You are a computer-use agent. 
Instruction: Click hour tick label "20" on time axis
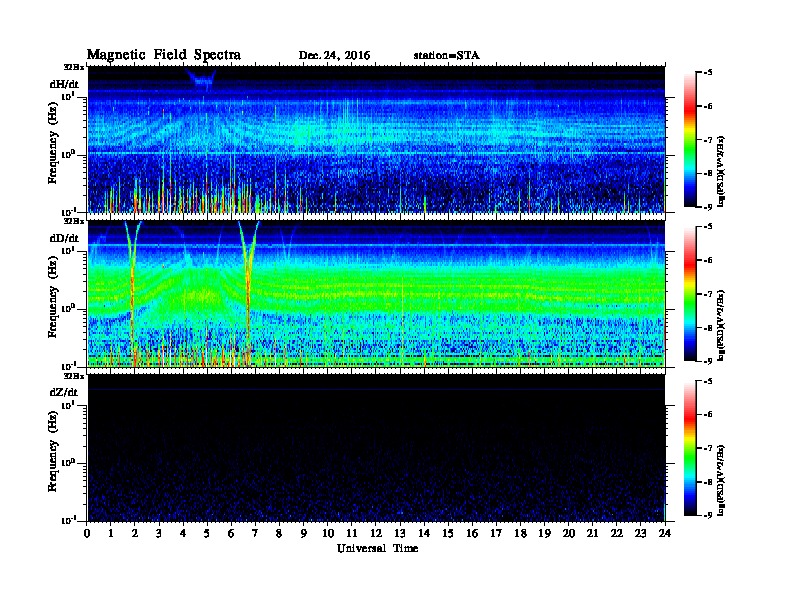pyautogui.click(x=569, y=533)
